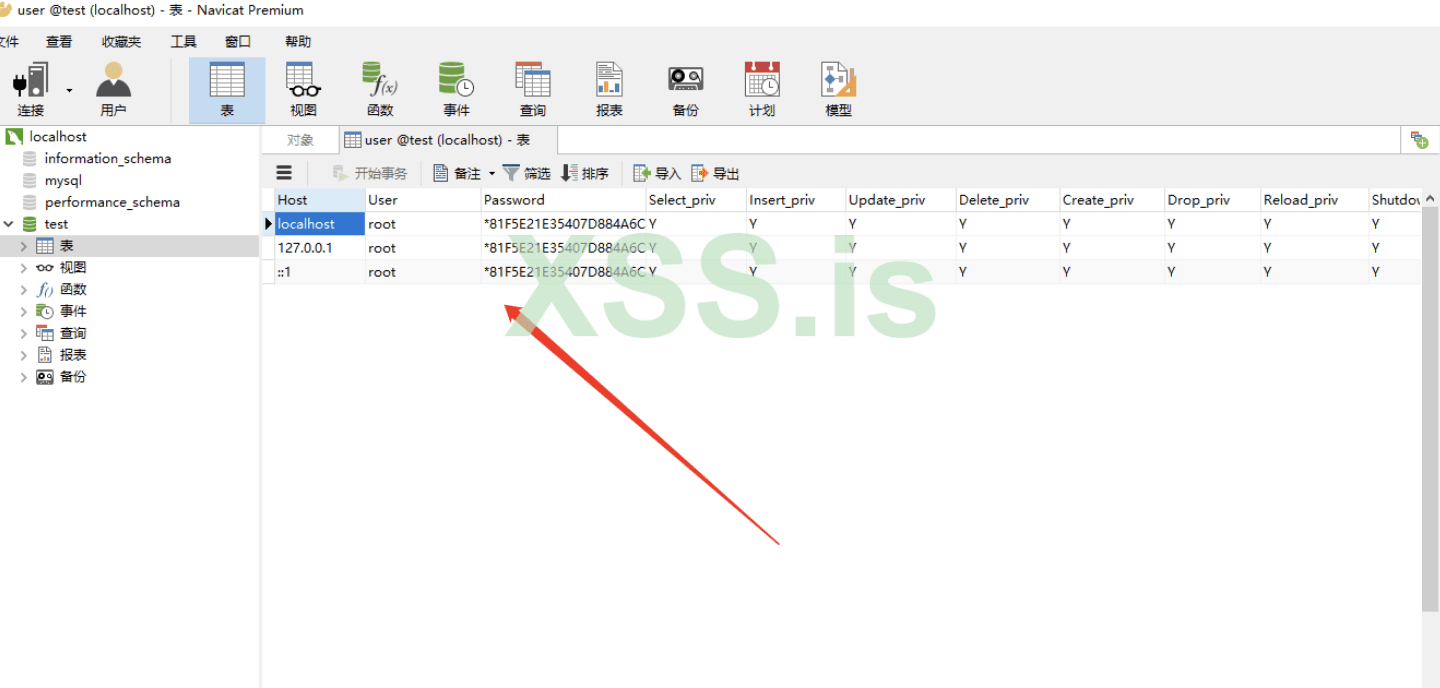Click the Update_priv column header

901,200
